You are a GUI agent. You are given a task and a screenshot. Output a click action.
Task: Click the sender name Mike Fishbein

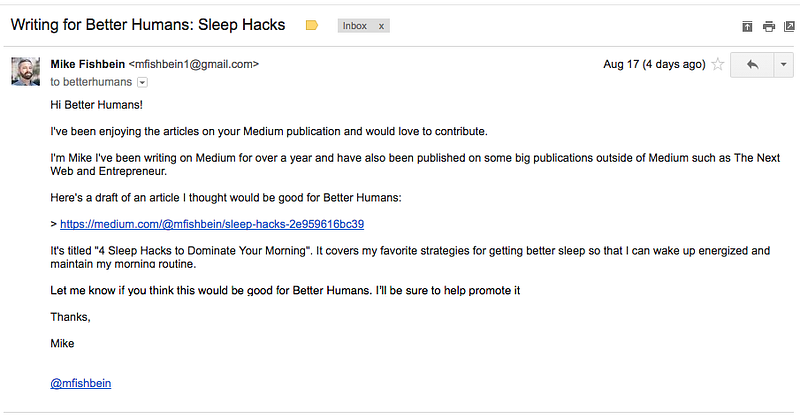pyautogui.click(x=88, y=64)
